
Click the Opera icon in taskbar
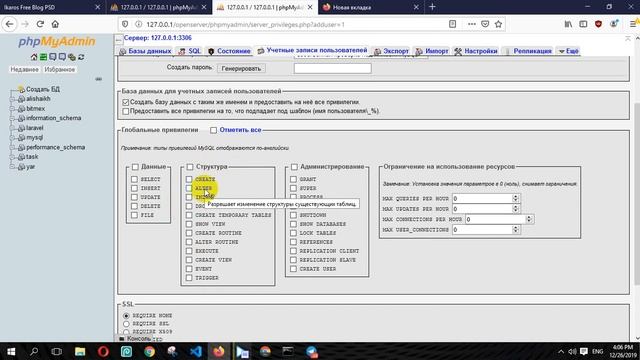(x=103, y=351)
